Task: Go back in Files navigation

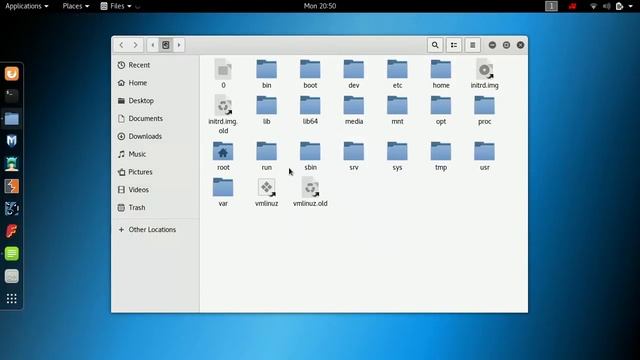Action: point(121,45)
